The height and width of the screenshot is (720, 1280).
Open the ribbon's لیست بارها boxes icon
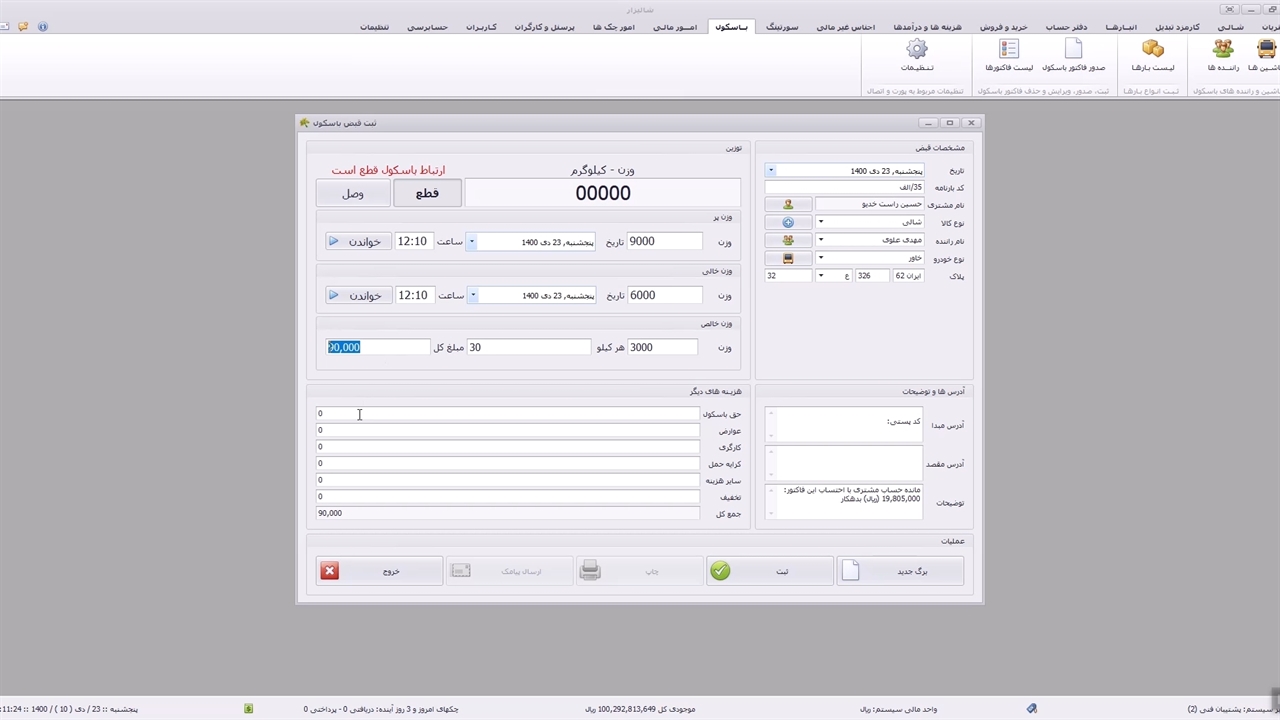click(x=1153, y=50)
